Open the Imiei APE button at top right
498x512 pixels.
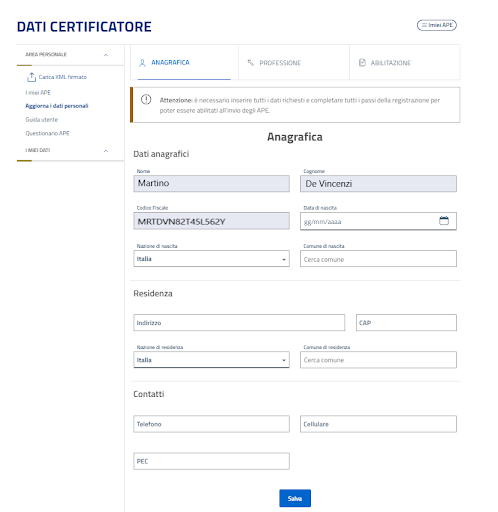coord(437,25)
